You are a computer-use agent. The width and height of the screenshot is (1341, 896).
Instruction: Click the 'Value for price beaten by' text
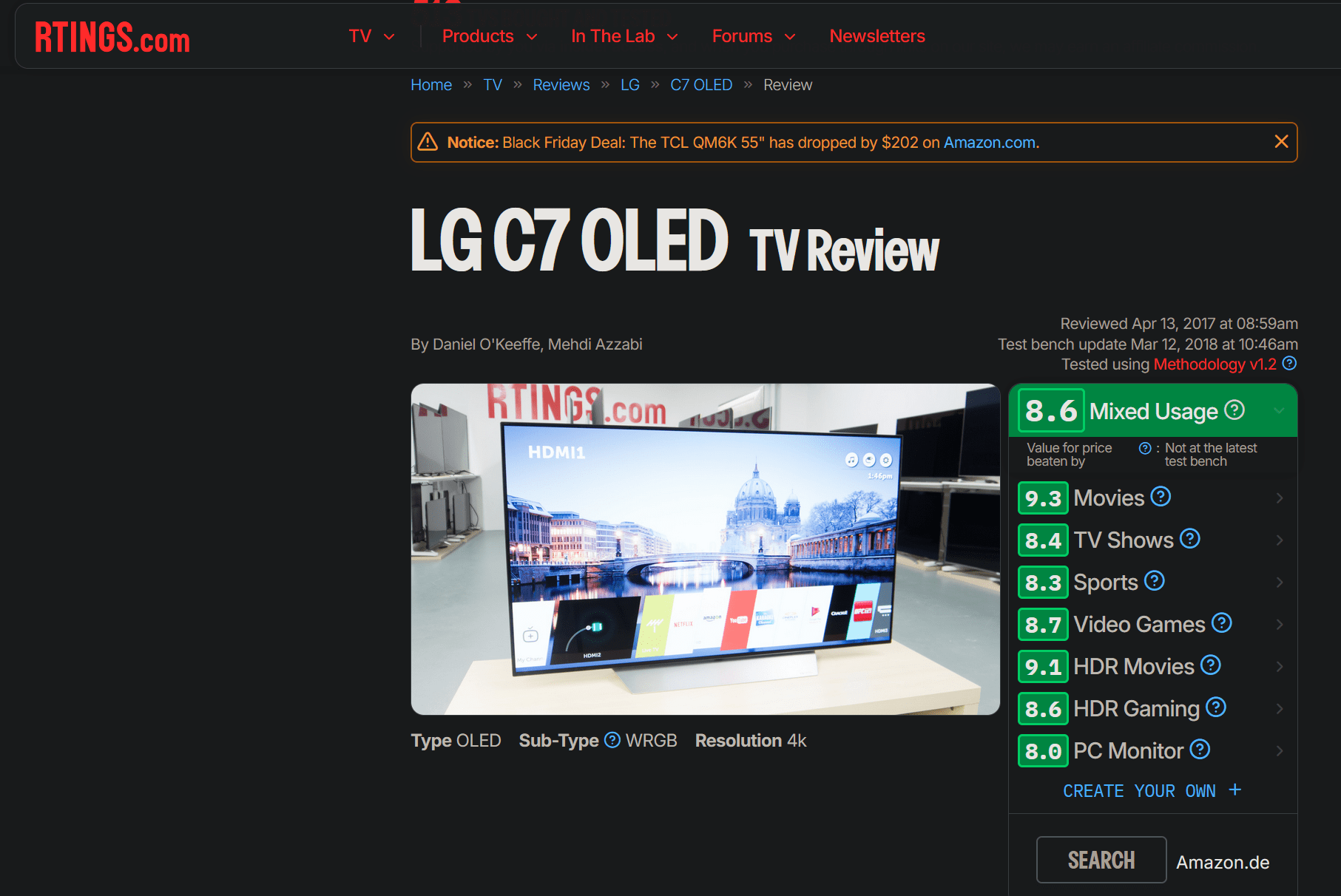coord(1070,455)
